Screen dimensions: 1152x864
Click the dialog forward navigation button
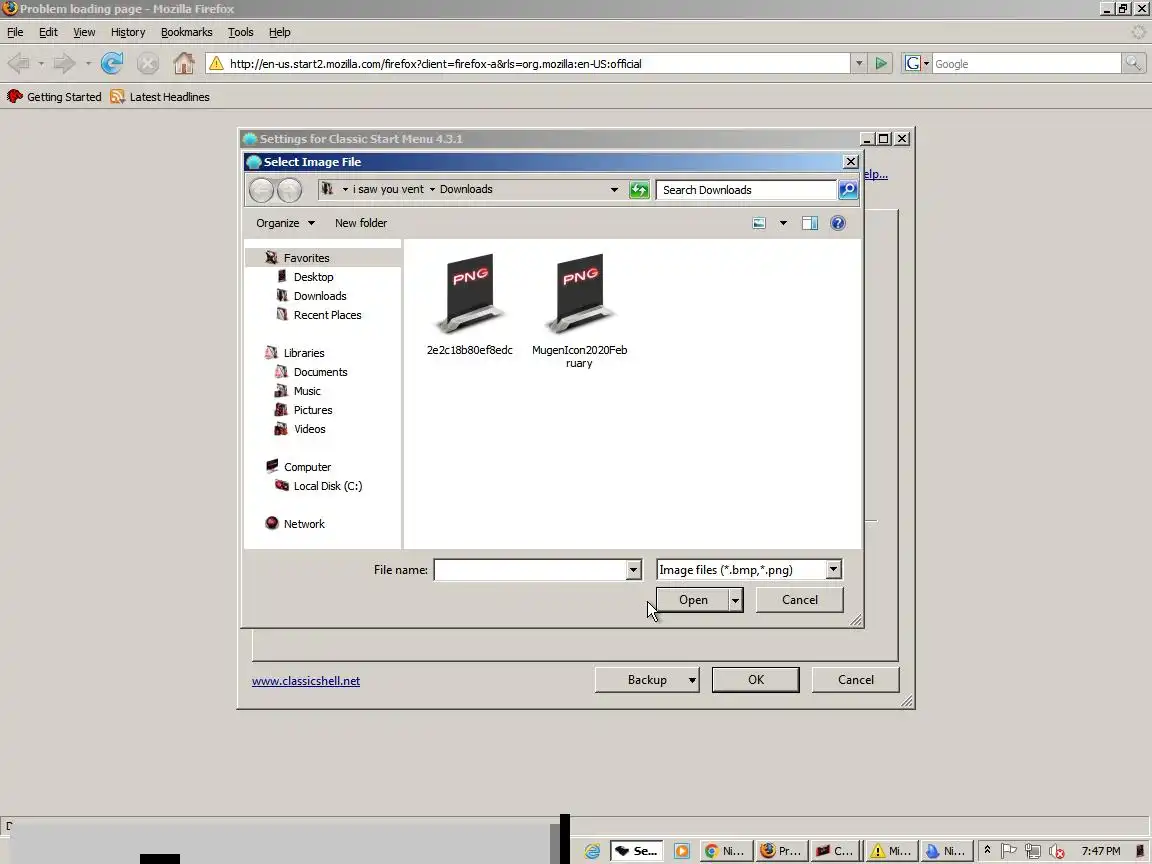(289, 190)
